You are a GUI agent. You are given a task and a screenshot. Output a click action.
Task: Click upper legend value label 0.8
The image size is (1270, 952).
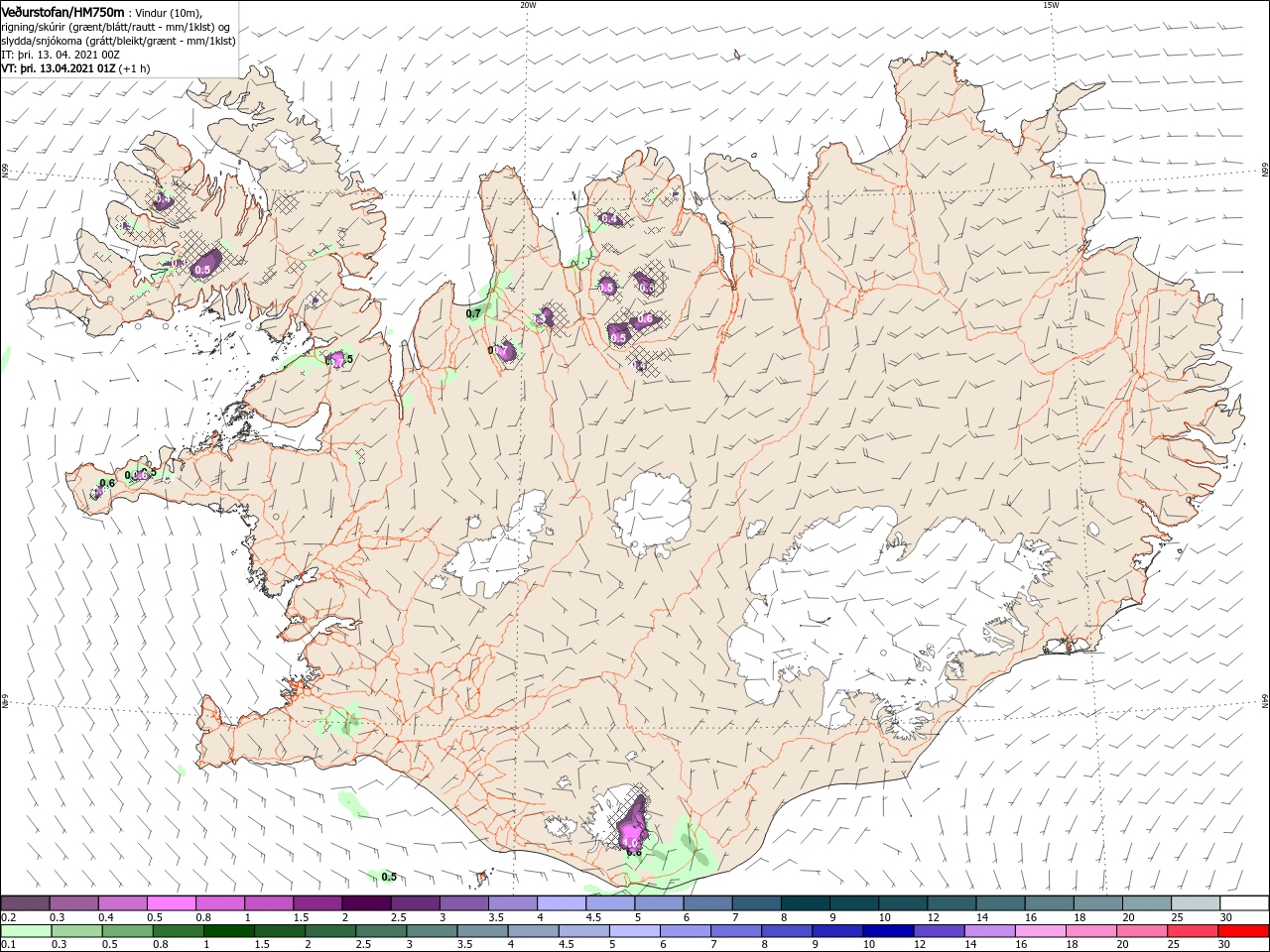tap(203, 917)
